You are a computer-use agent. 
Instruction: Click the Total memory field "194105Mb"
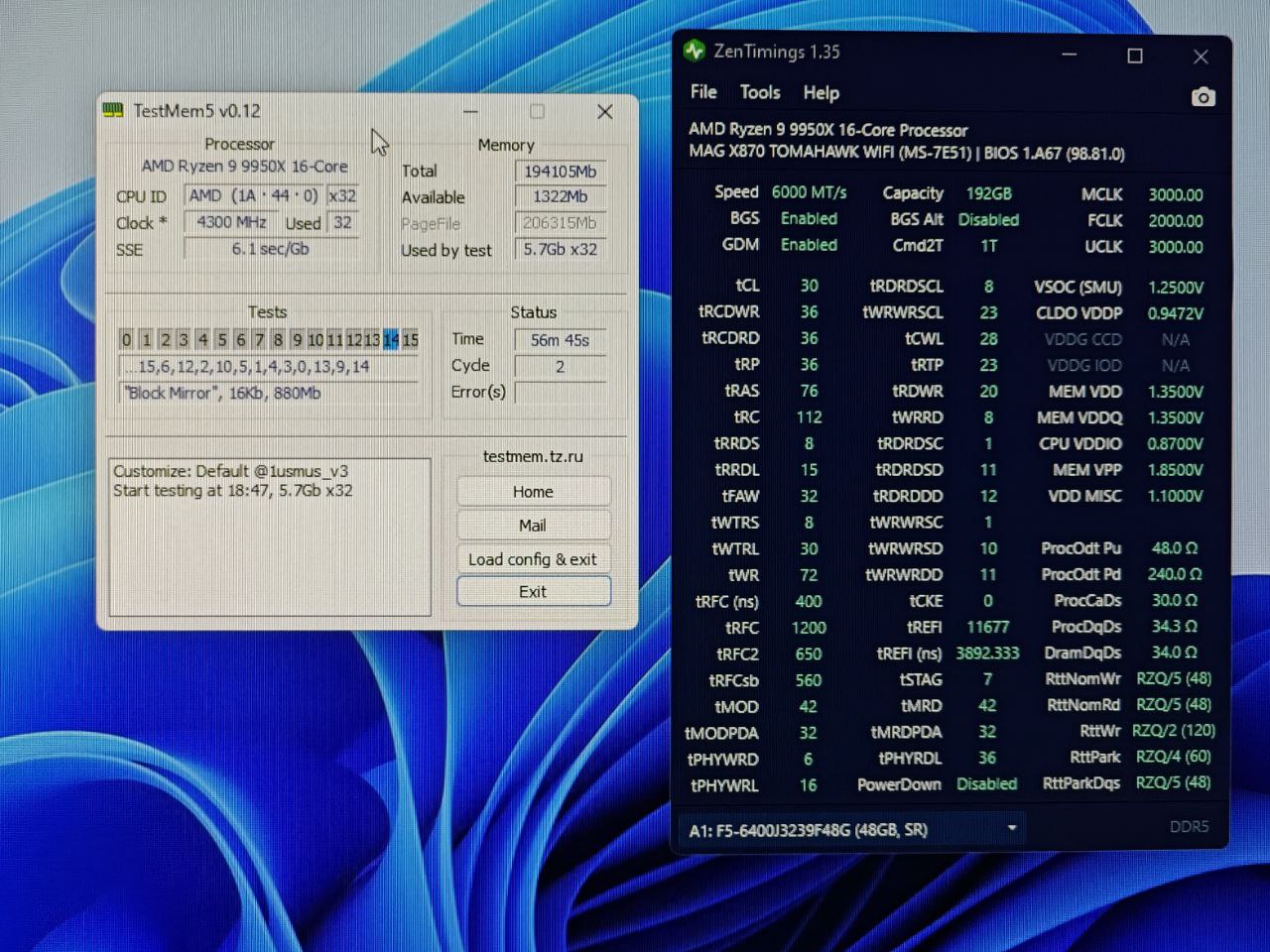(561, 172)
